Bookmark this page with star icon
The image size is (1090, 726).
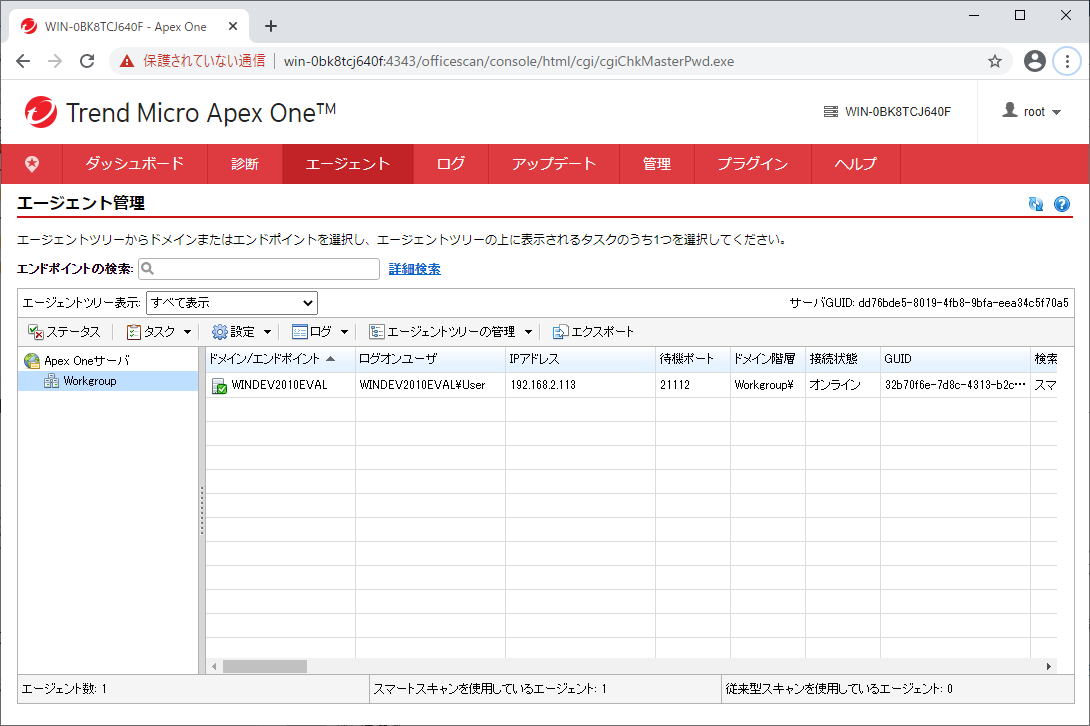[x=995, y=61]
